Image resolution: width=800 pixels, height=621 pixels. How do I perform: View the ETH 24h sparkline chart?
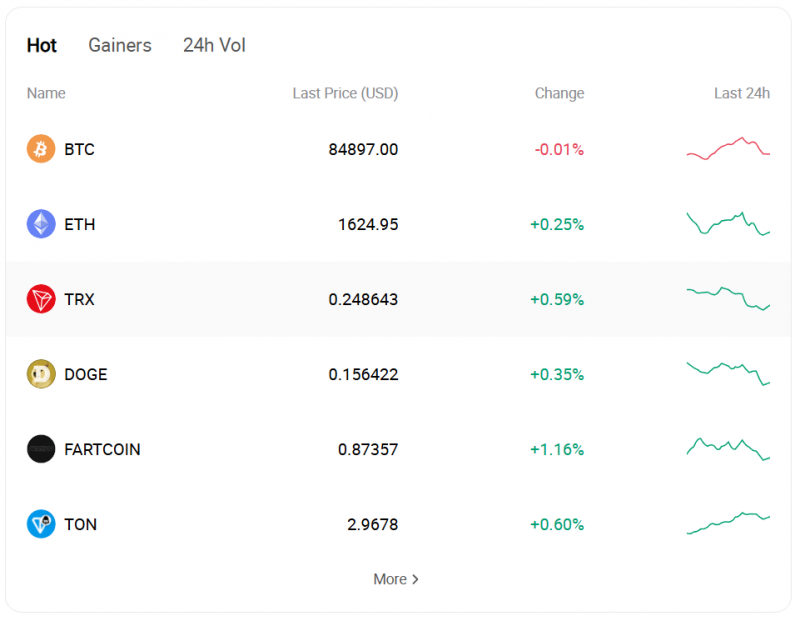pos(728,224)
